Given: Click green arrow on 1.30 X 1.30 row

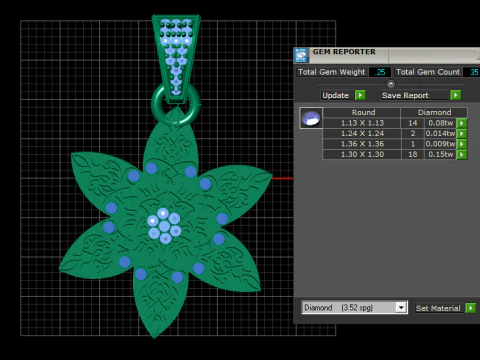Looking at the screenshot, I should (x=462, y=155).
